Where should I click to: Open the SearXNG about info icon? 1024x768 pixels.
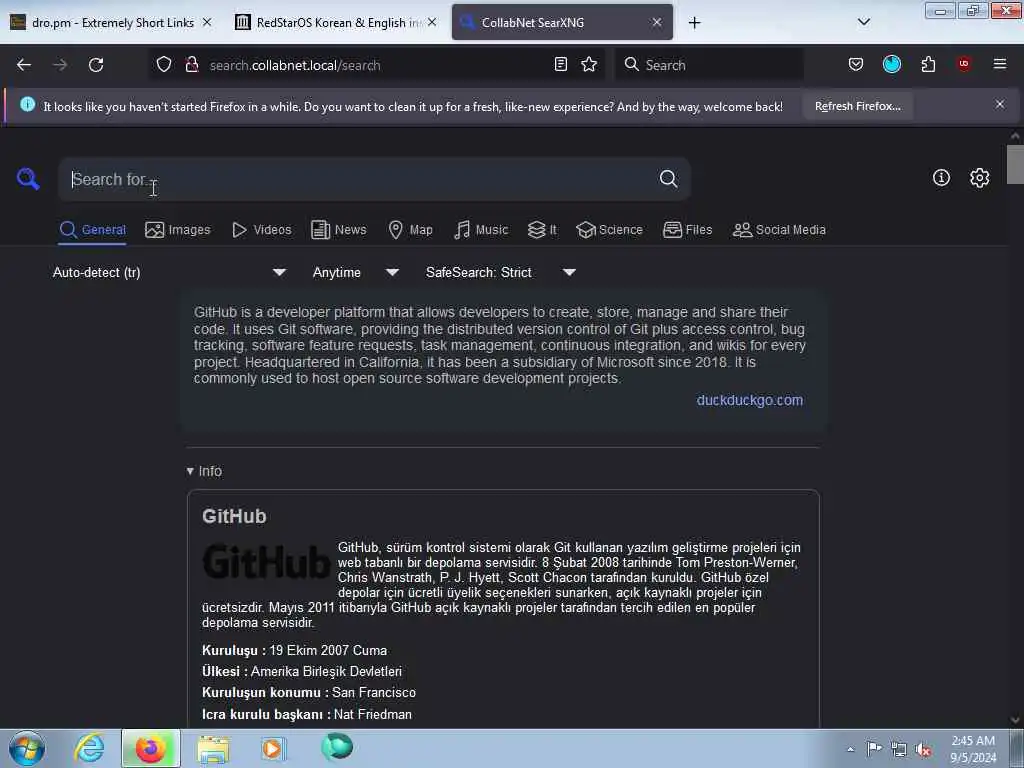941,178
